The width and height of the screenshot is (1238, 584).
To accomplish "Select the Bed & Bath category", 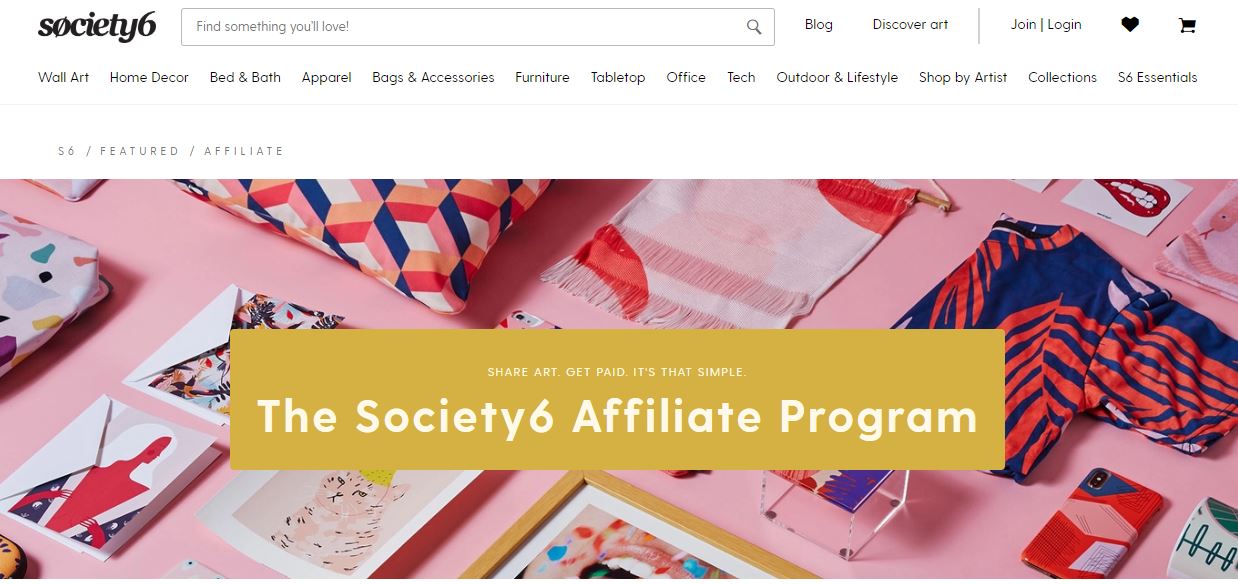I will point(245,77).
